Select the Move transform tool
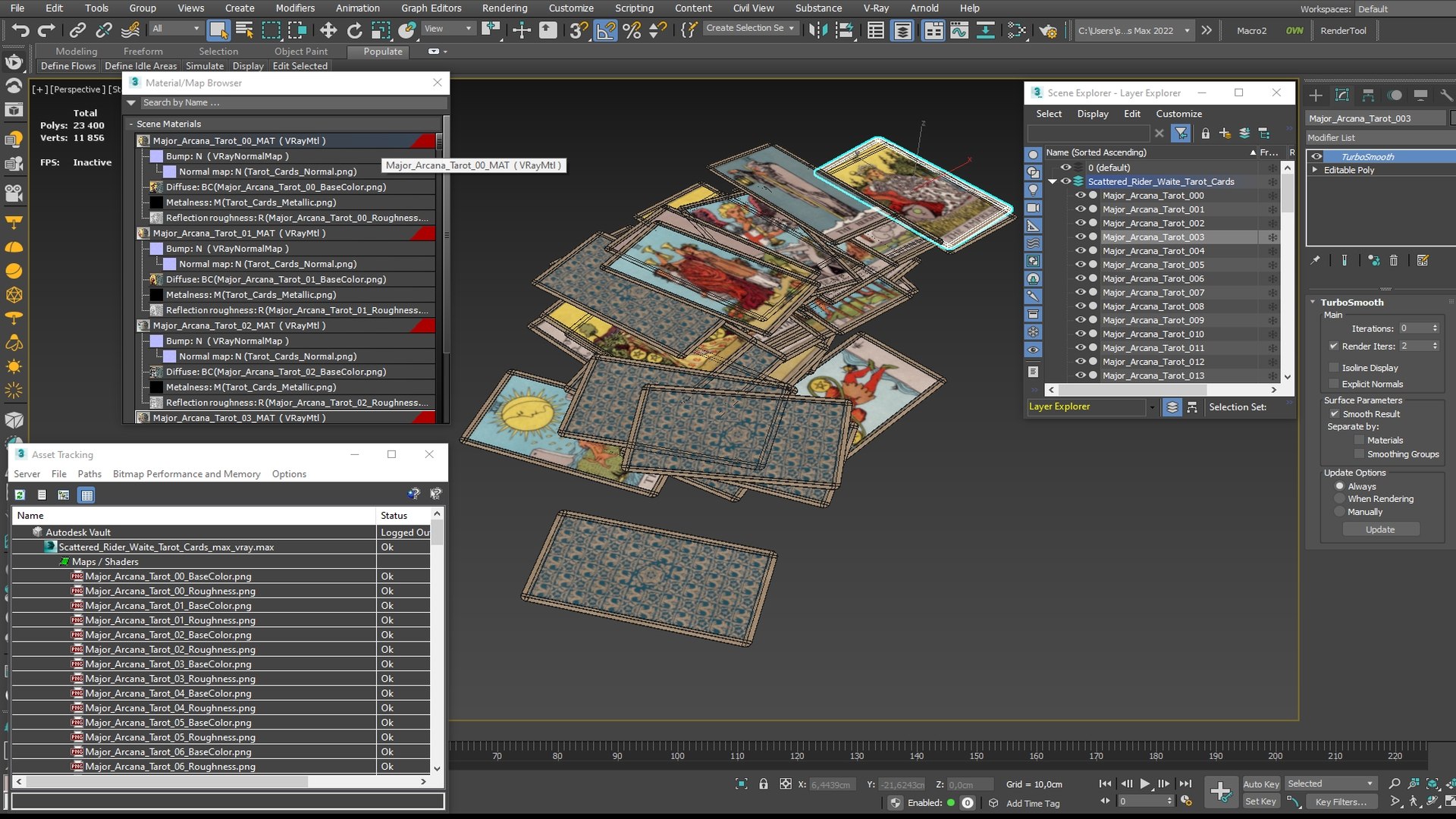The width and height of the screenshot is (1456, 819). point(328,30)
